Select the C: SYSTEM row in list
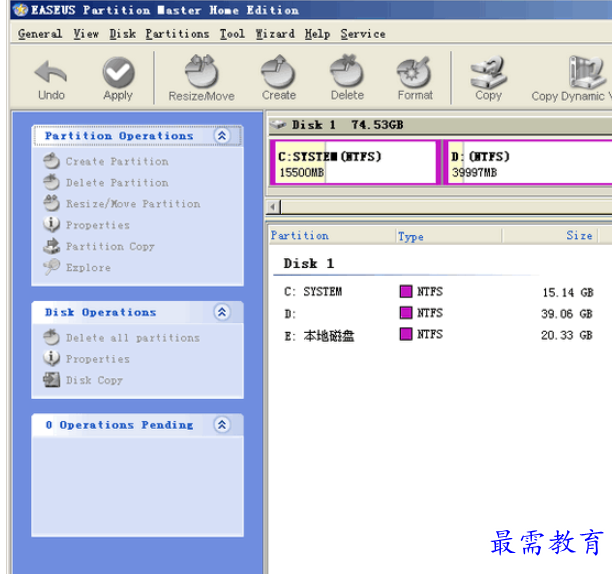Viewport: 612px width, 574px height. 439,291
